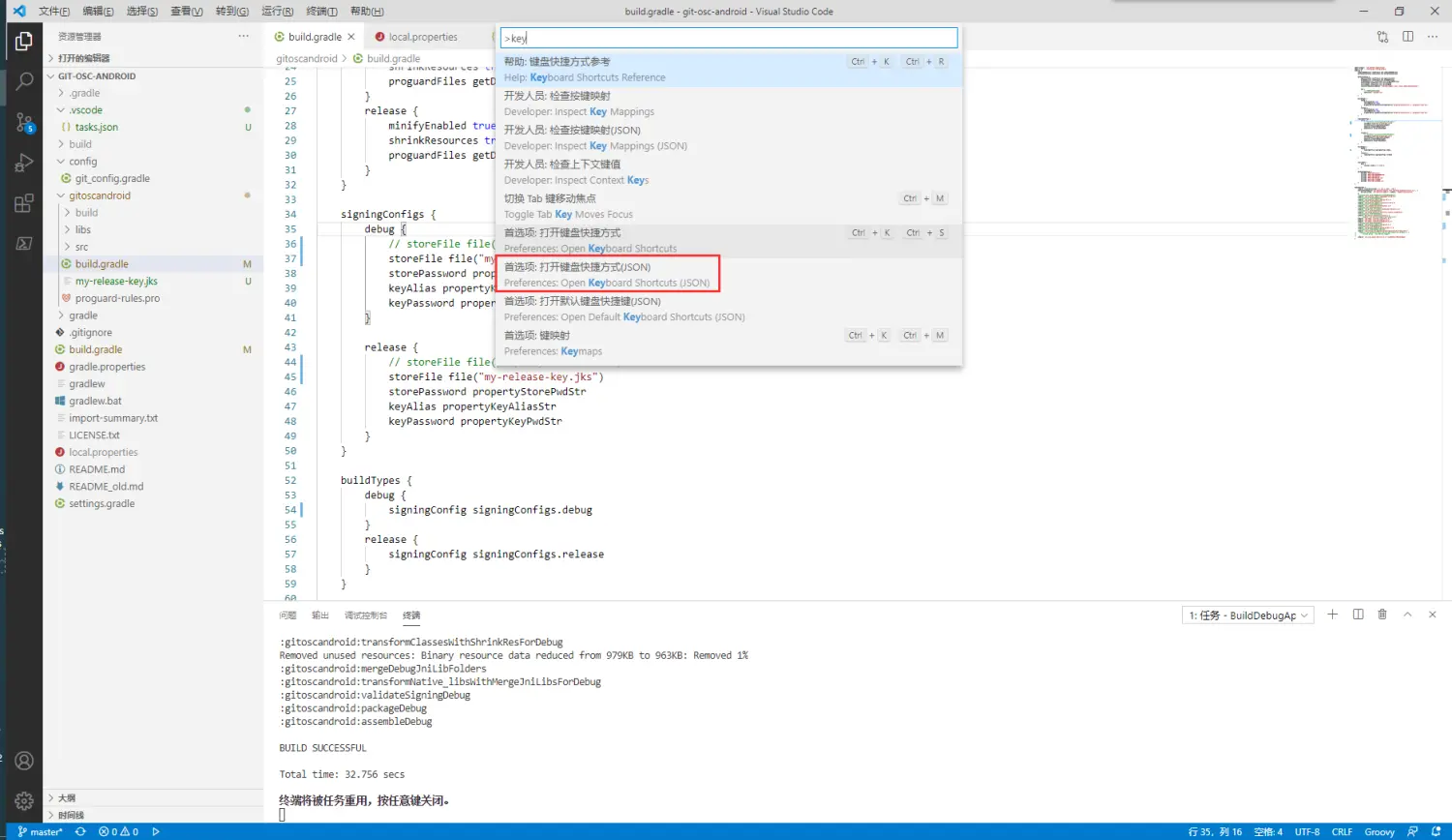Image resolution: width=1452 pixels, height=840 pixels.
Task: Change language mode from Groovy
Action: pyautogui.click(x=1378, y=831)
